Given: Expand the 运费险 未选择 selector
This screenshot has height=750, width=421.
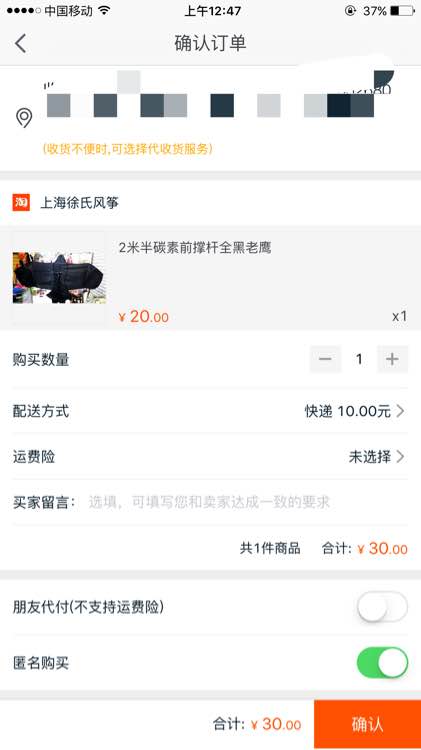Looking at the screenshot, I should pyautogui.click(x=210, y=457).
